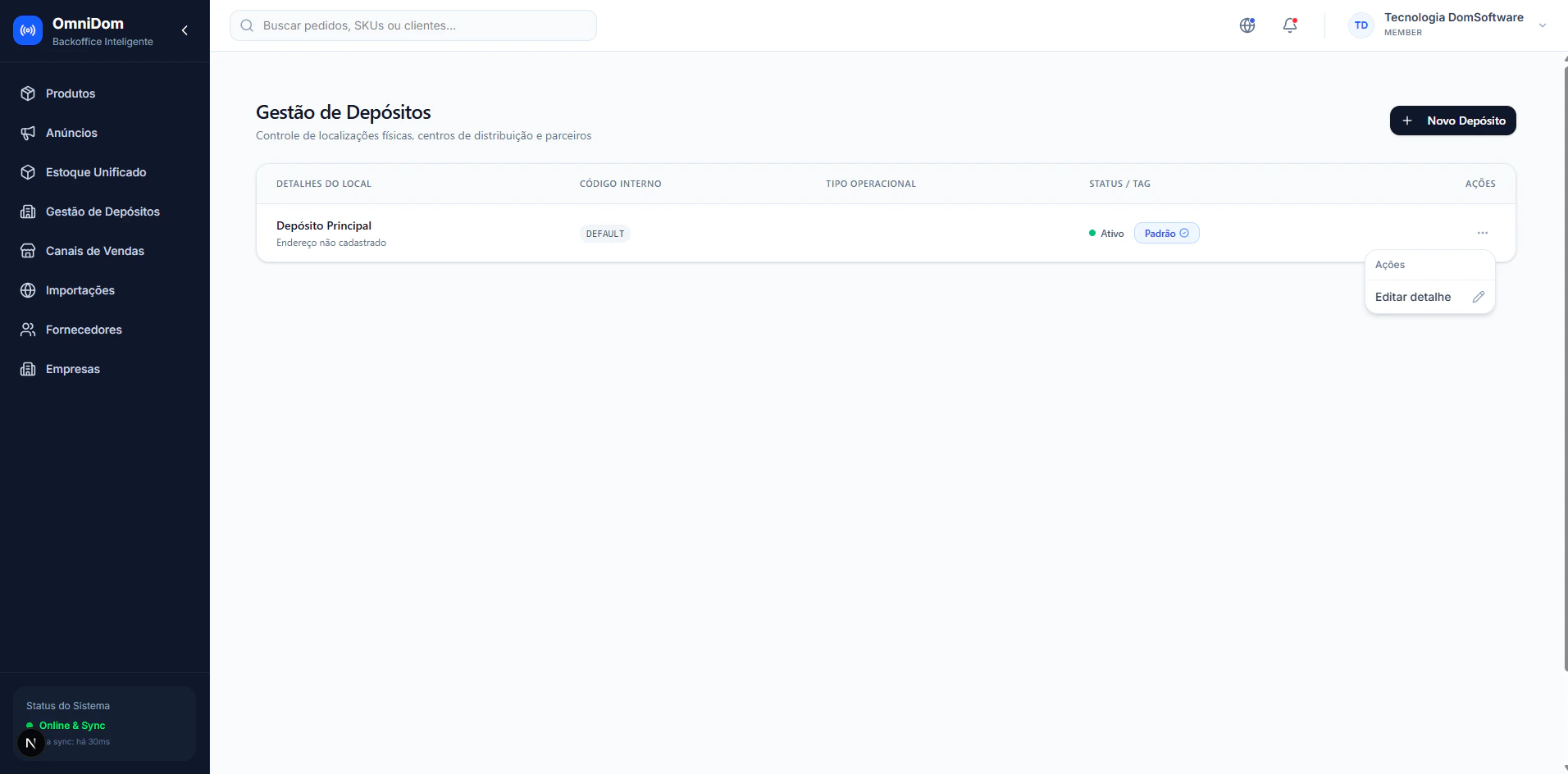Click the TD user avatar

tap(1361, 25)
